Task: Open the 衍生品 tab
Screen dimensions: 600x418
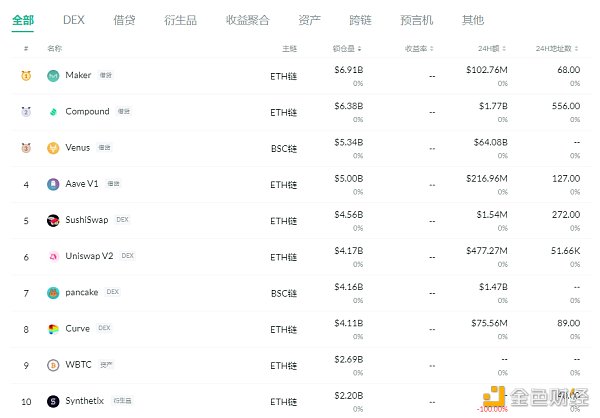Action: (180, 19)
